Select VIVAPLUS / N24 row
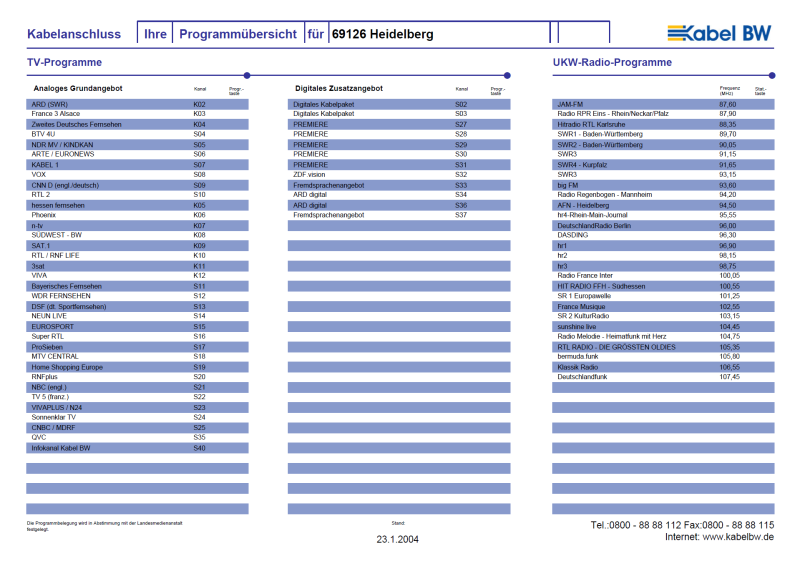 point(137,407)
